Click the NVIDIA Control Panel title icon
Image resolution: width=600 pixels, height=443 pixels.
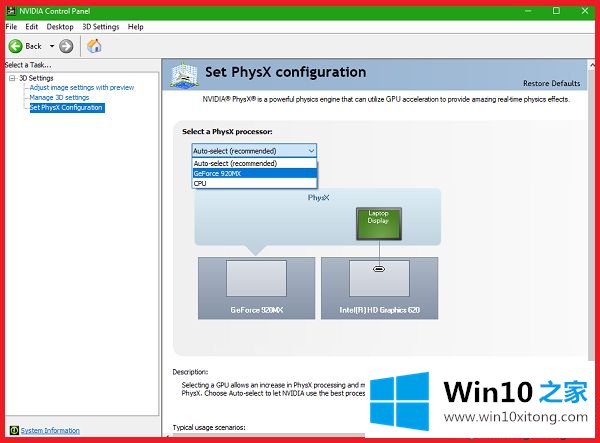[11, 11]
